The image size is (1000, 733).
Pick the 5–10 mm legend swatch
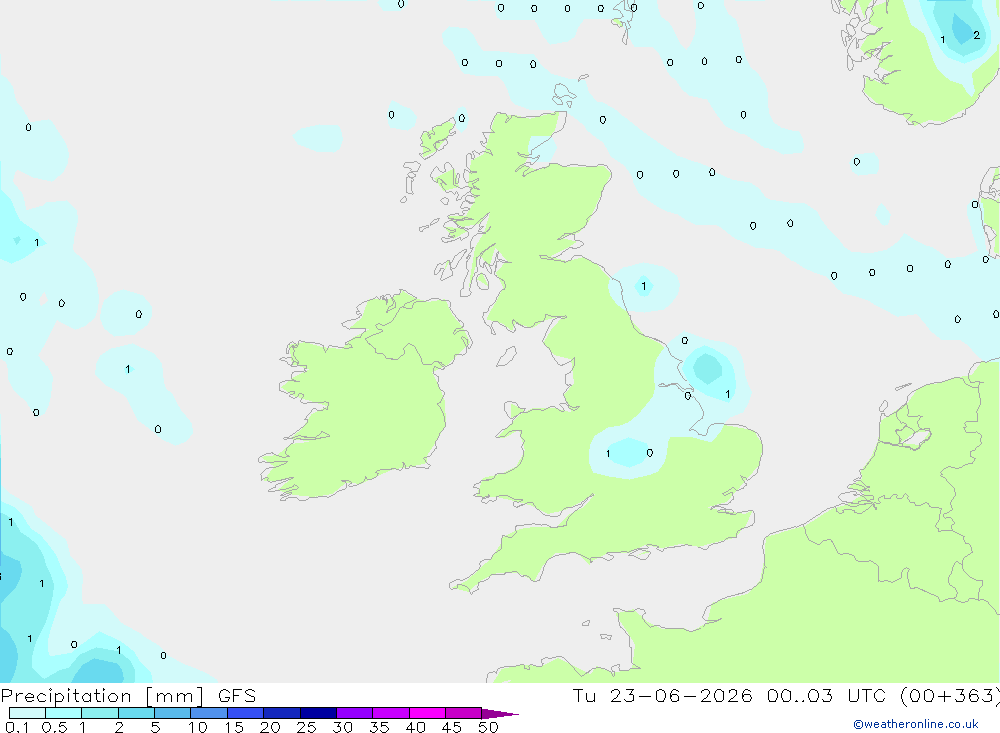point(173,713)
